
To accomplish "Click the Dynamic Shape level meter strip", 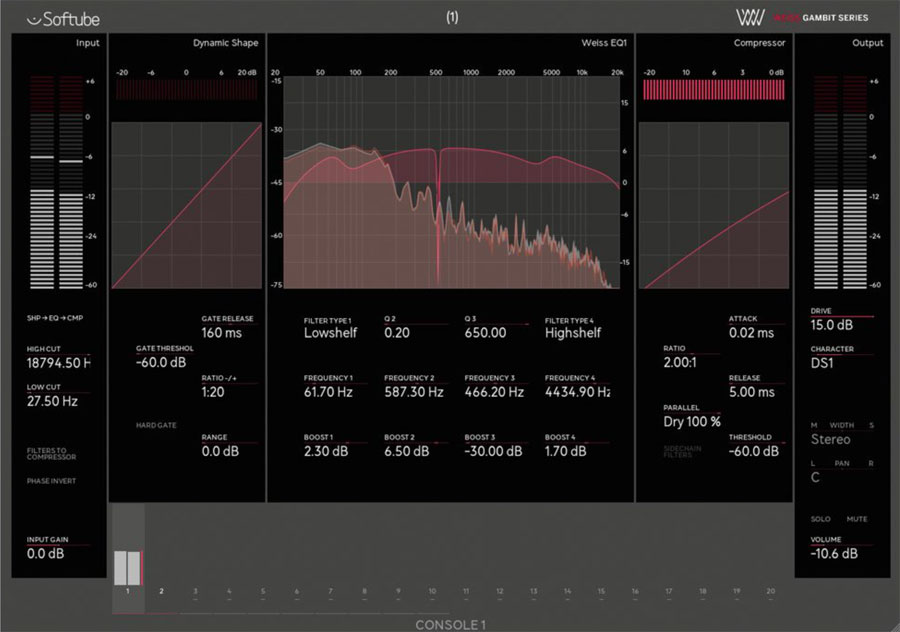I will tap(187, 90).
